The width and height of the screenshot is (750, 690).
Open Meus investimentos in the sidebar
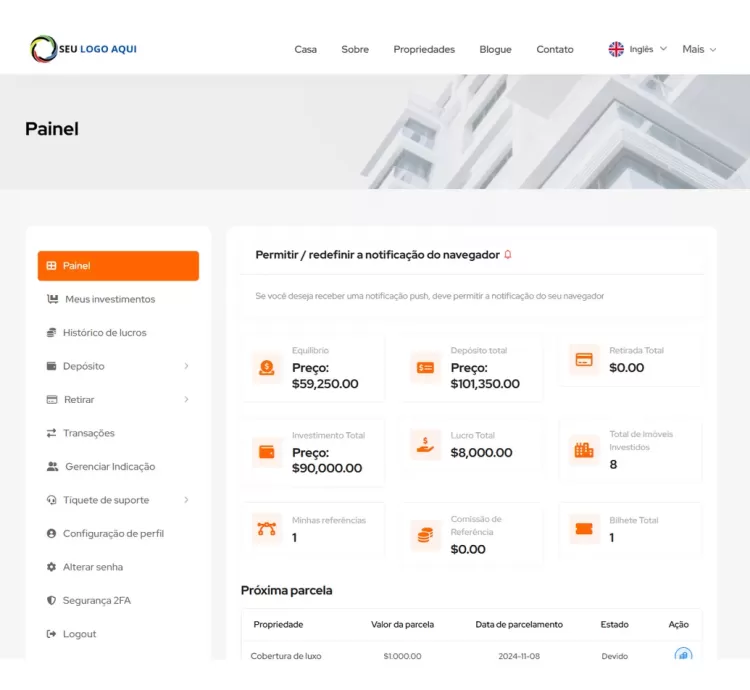point(109,299)
